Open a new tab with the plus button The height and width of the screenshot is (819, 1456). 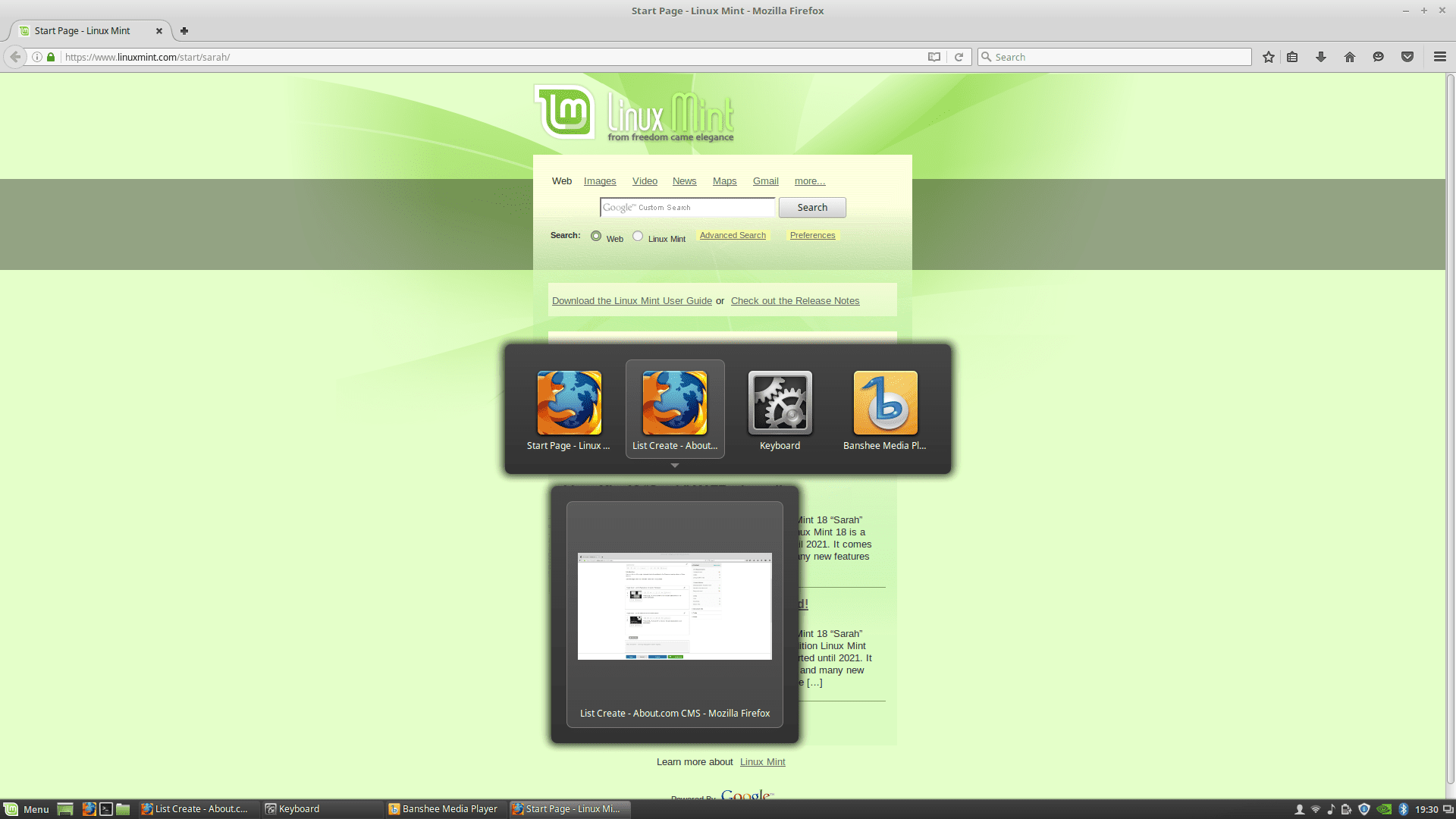coord(184,31)
